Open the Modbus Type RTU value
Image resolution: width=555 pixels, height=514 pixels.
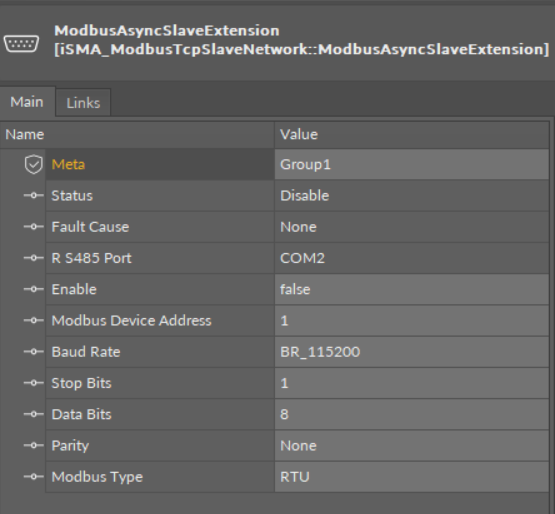coord(412,476)
